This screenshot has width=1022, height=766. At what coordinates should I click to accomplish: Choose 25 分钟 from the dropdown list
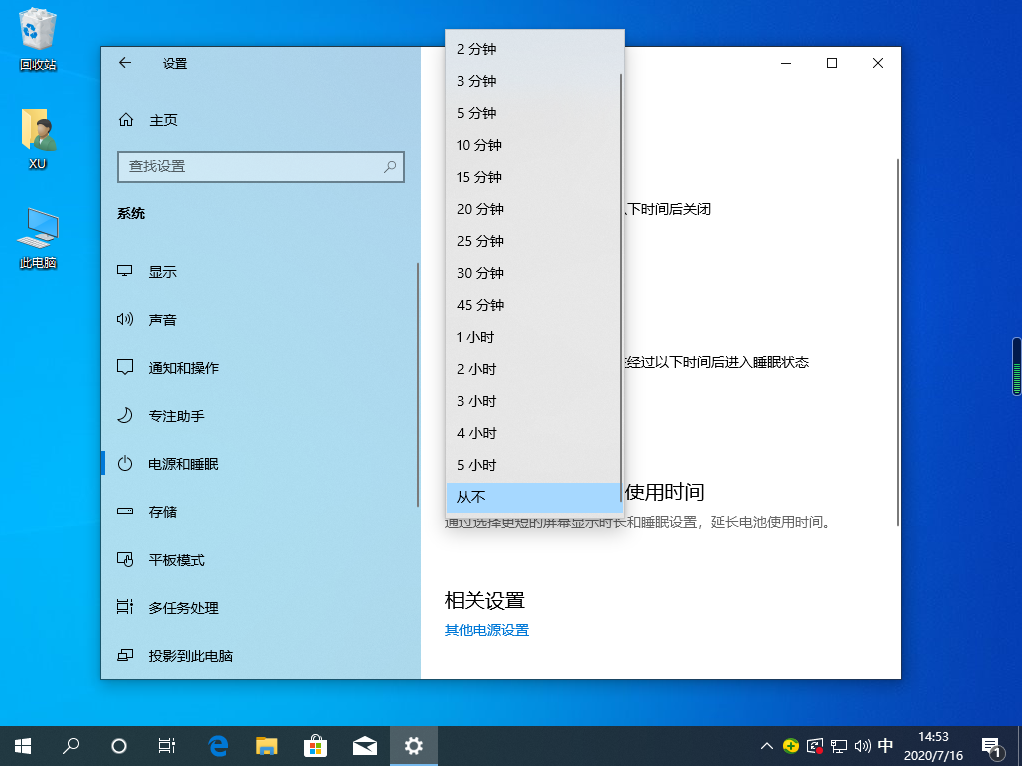533,241
